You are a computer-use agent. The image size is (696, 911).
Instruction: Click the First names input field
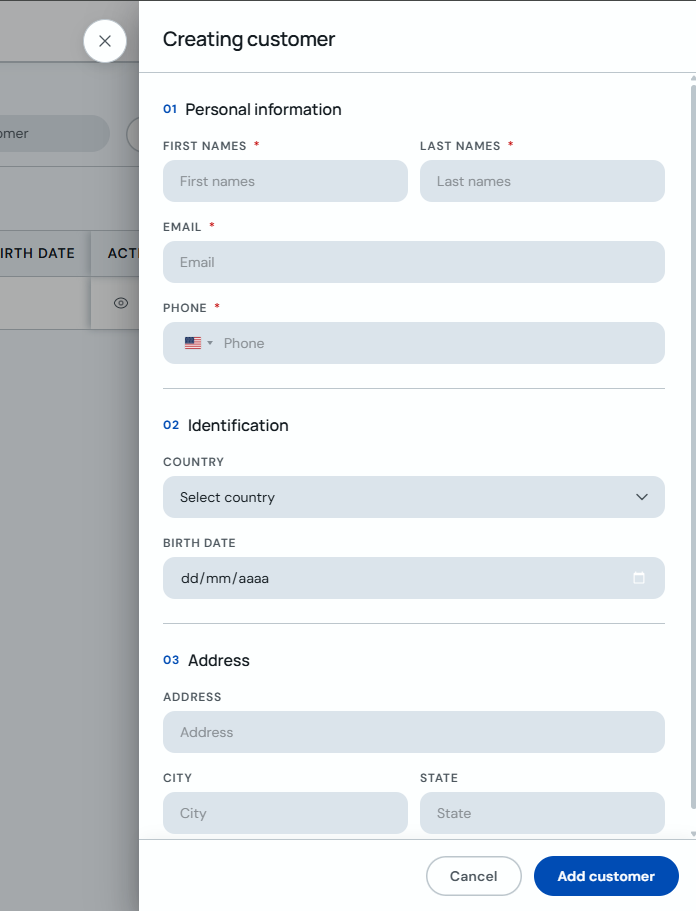[285, 181]
